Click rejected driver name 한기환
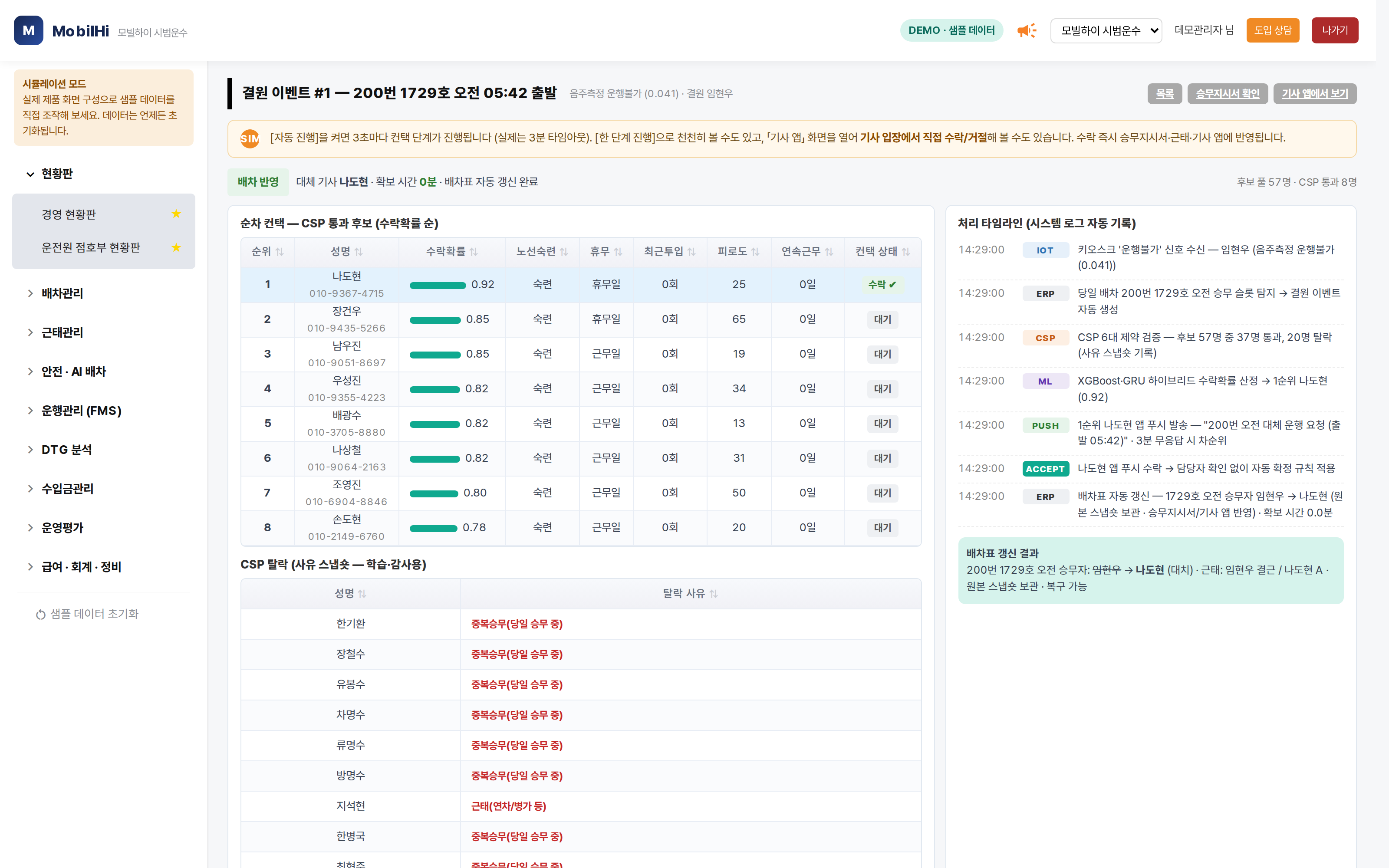This screenshot has height=868, width=1389. [x=351, y=624]
